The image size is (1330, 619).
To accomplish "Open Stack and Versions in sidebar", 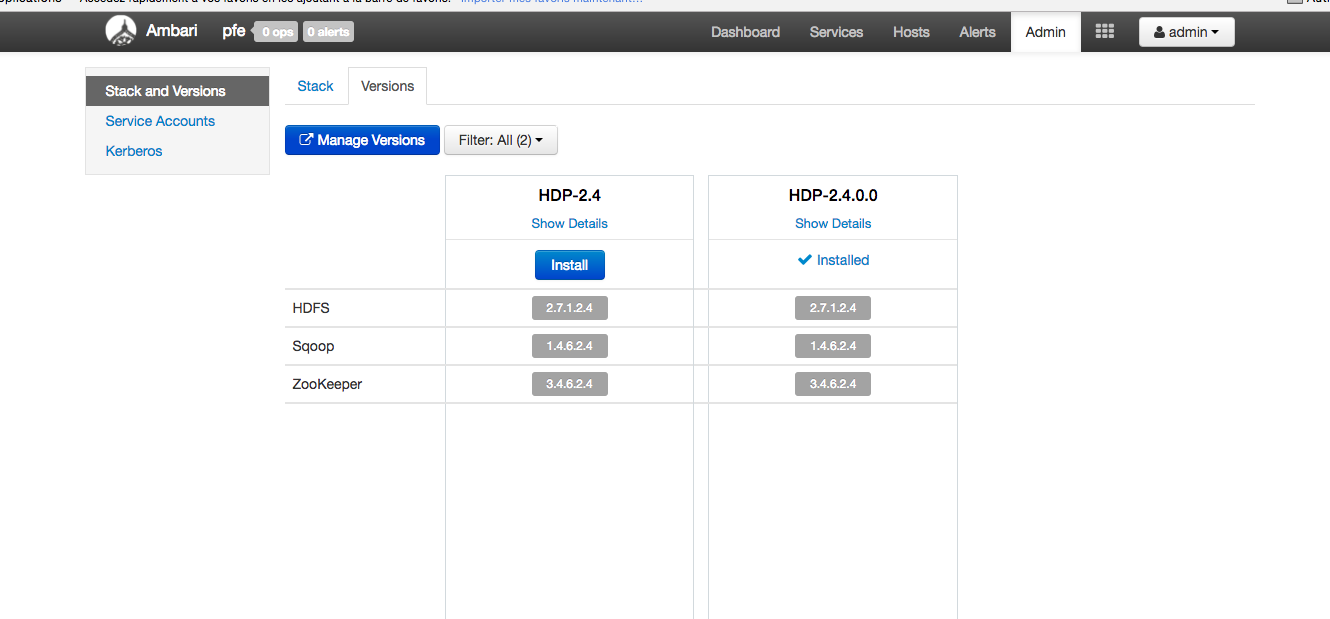I will tap(177, 91).
